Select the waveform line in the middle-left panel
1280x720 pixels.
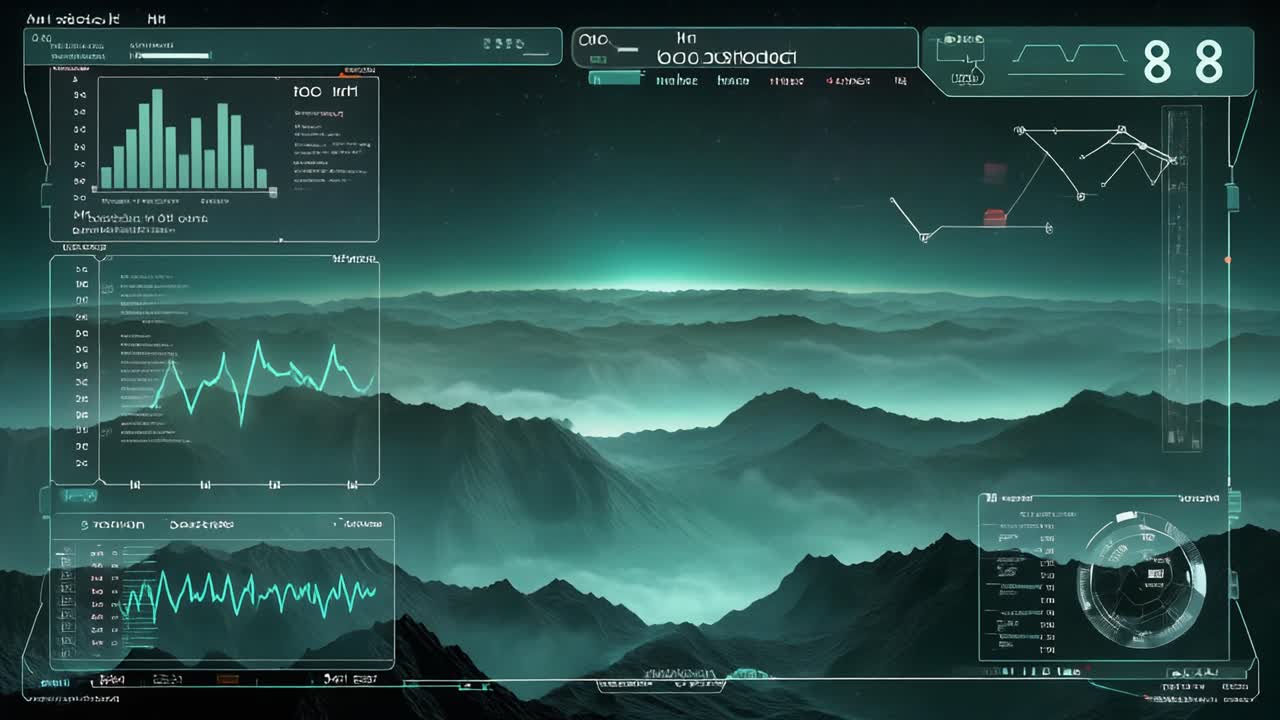point(264,381)
